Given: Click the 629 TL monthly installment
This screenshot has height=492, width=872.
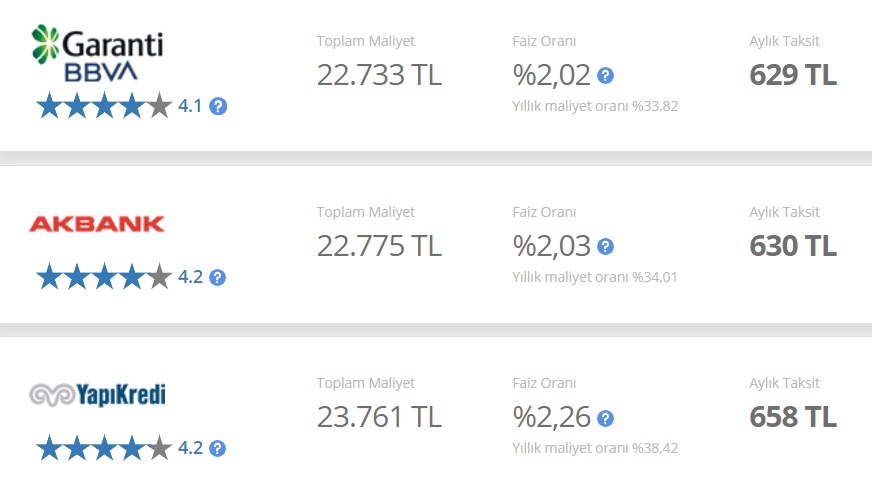Looking at the screenshot, I should pyautogui.click(x=793, y=75).
